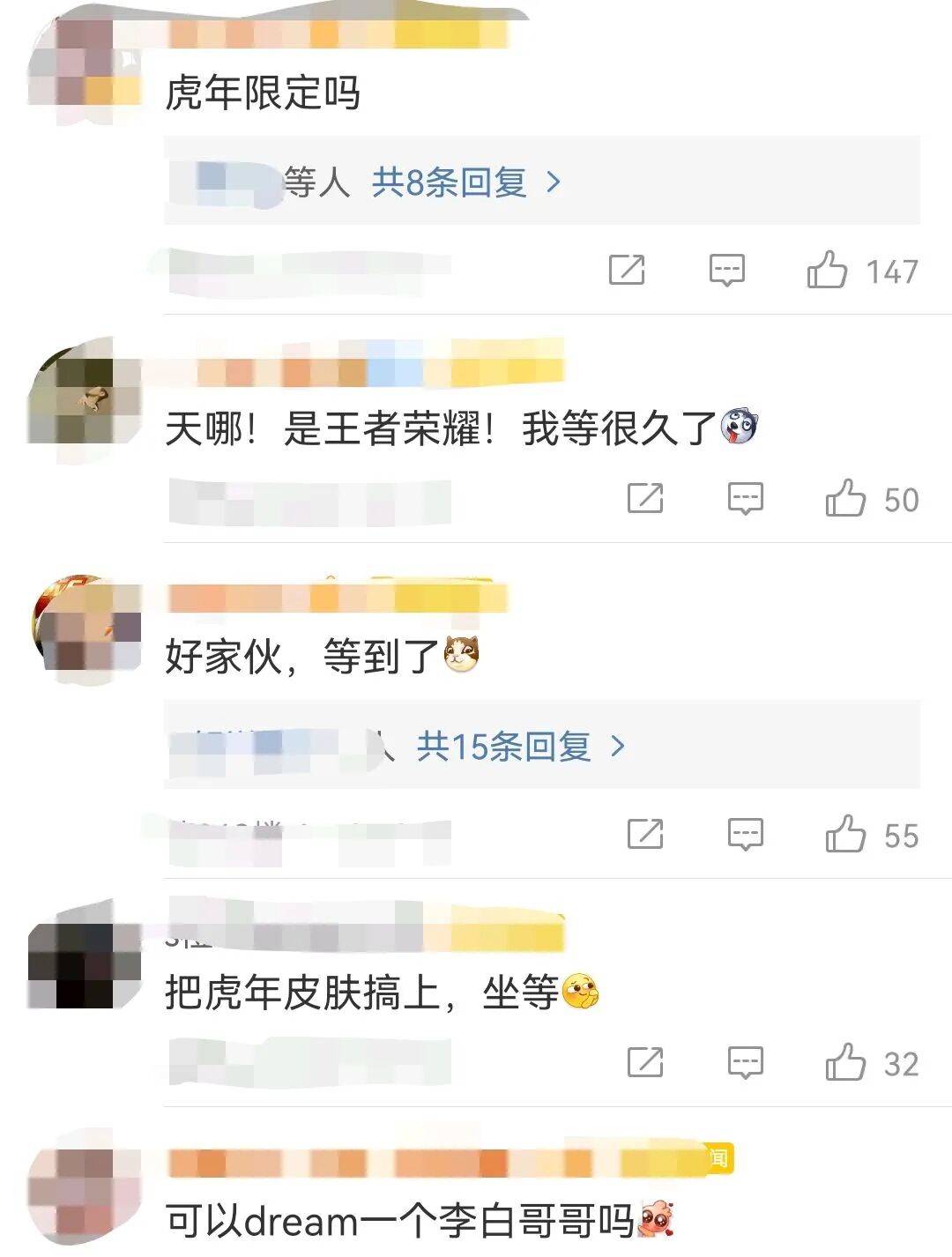952x1257 pixels.
Task: Share the 把虎年皮肤搞上 comment
Action: click(x=645, y=1062)
